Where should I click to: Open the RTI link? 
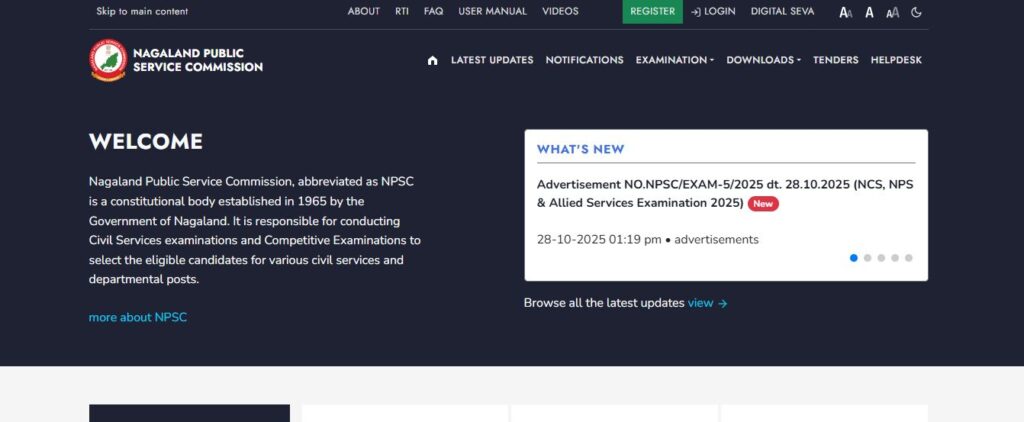(x=402, y=12)
